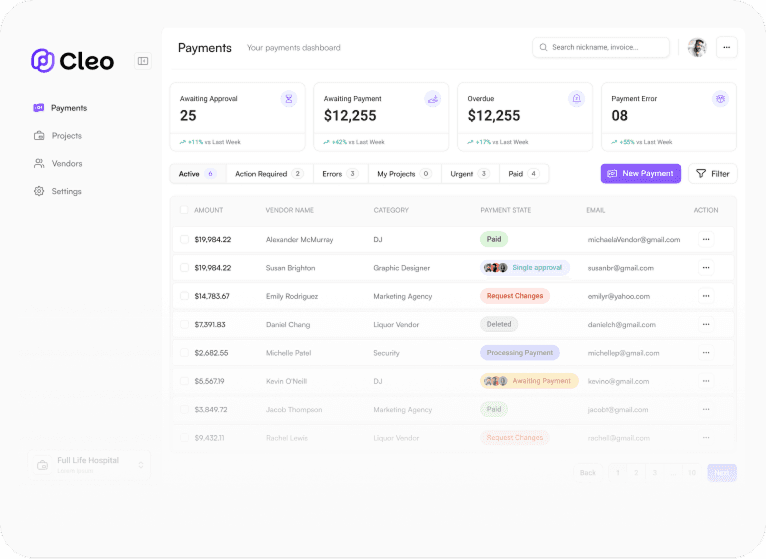Click the Processing Payment status badge
Viewport: 766px width, 559px height.
point(520,353)
